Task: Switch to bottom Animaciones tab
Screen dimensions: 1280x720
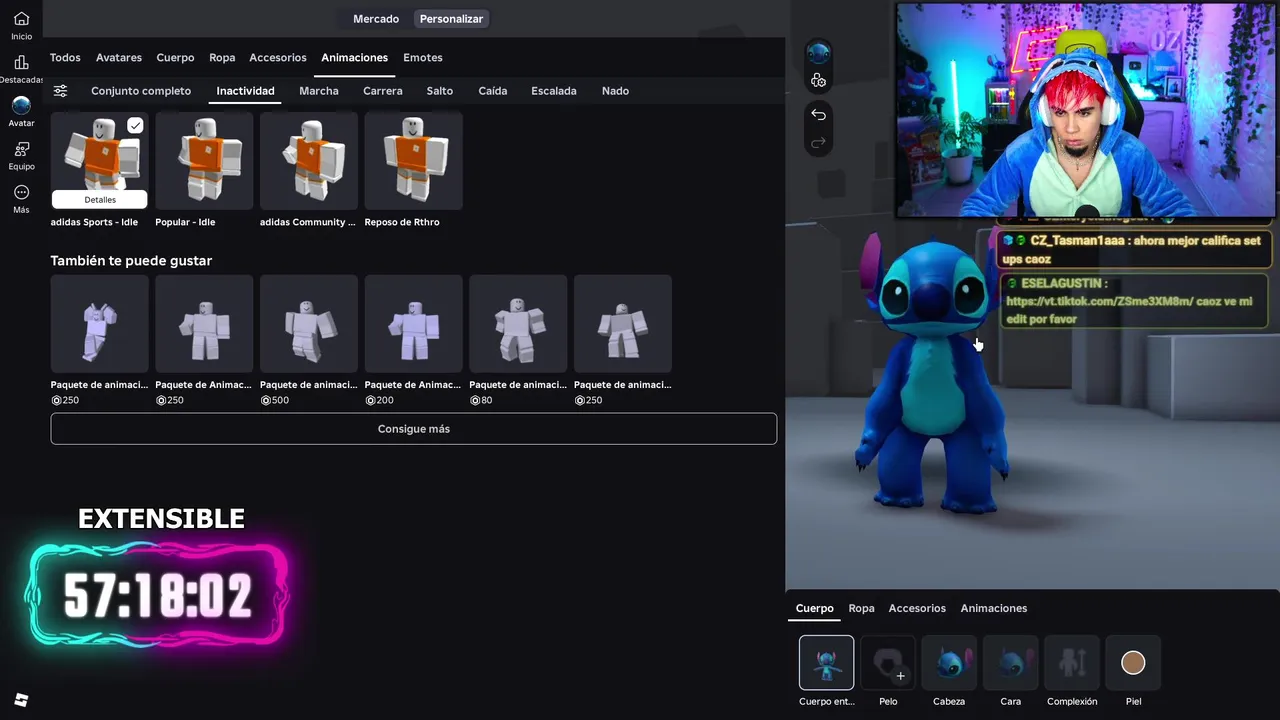Action: 994,608
